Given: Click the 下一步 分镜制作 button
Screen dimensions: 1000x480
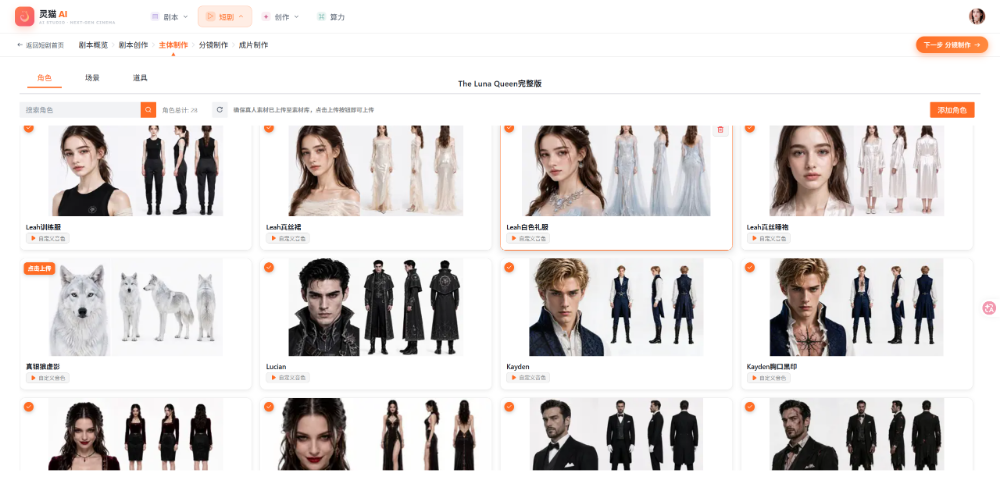Looking at the screenshot, I should point(952,45).
